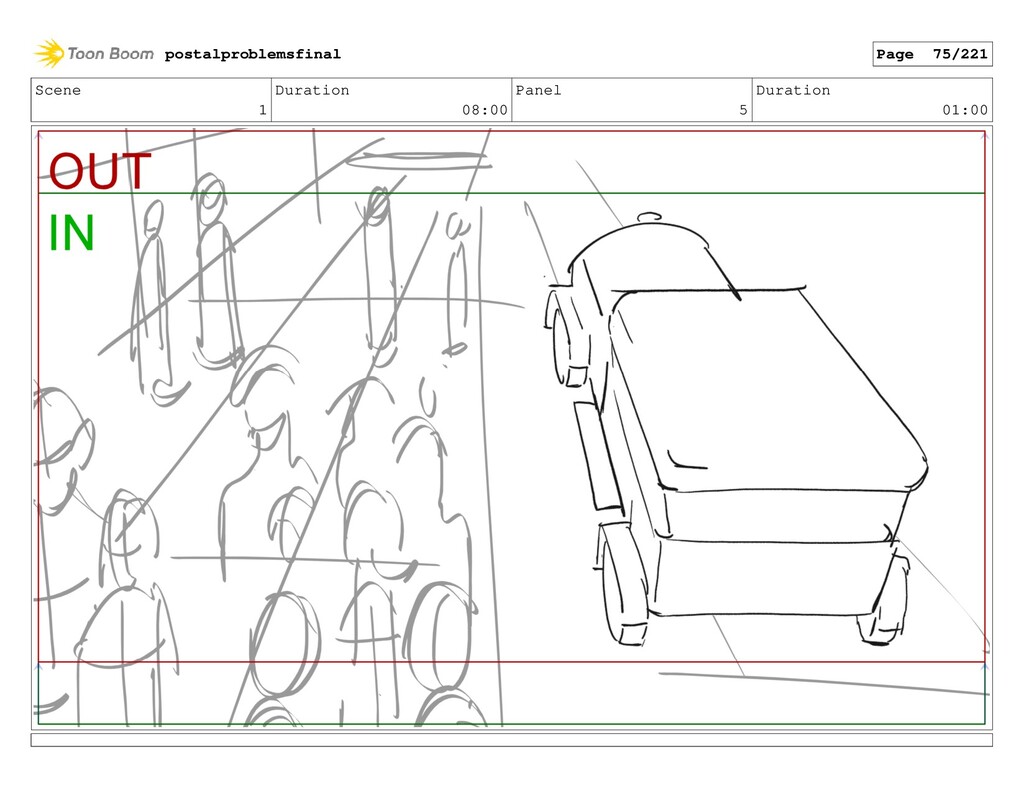Click the Toon Boom logo
The width and height of the screenshot is (1024, 793).
(94, 54)
